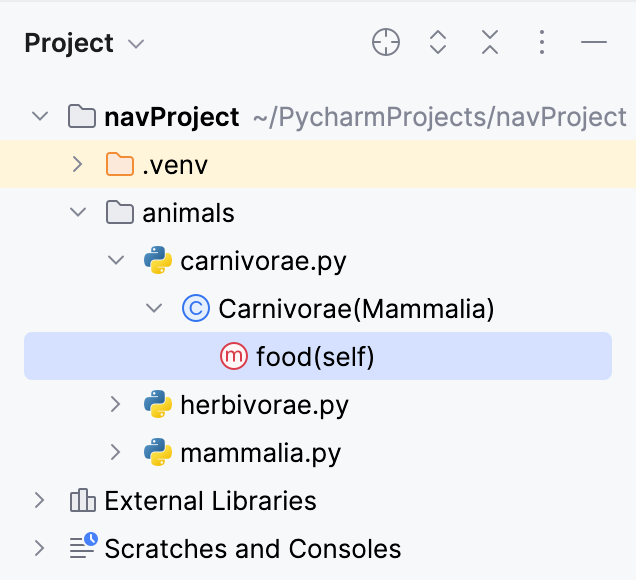Click the External Libraries icon
636x580 pixels.
click(82, 501)
